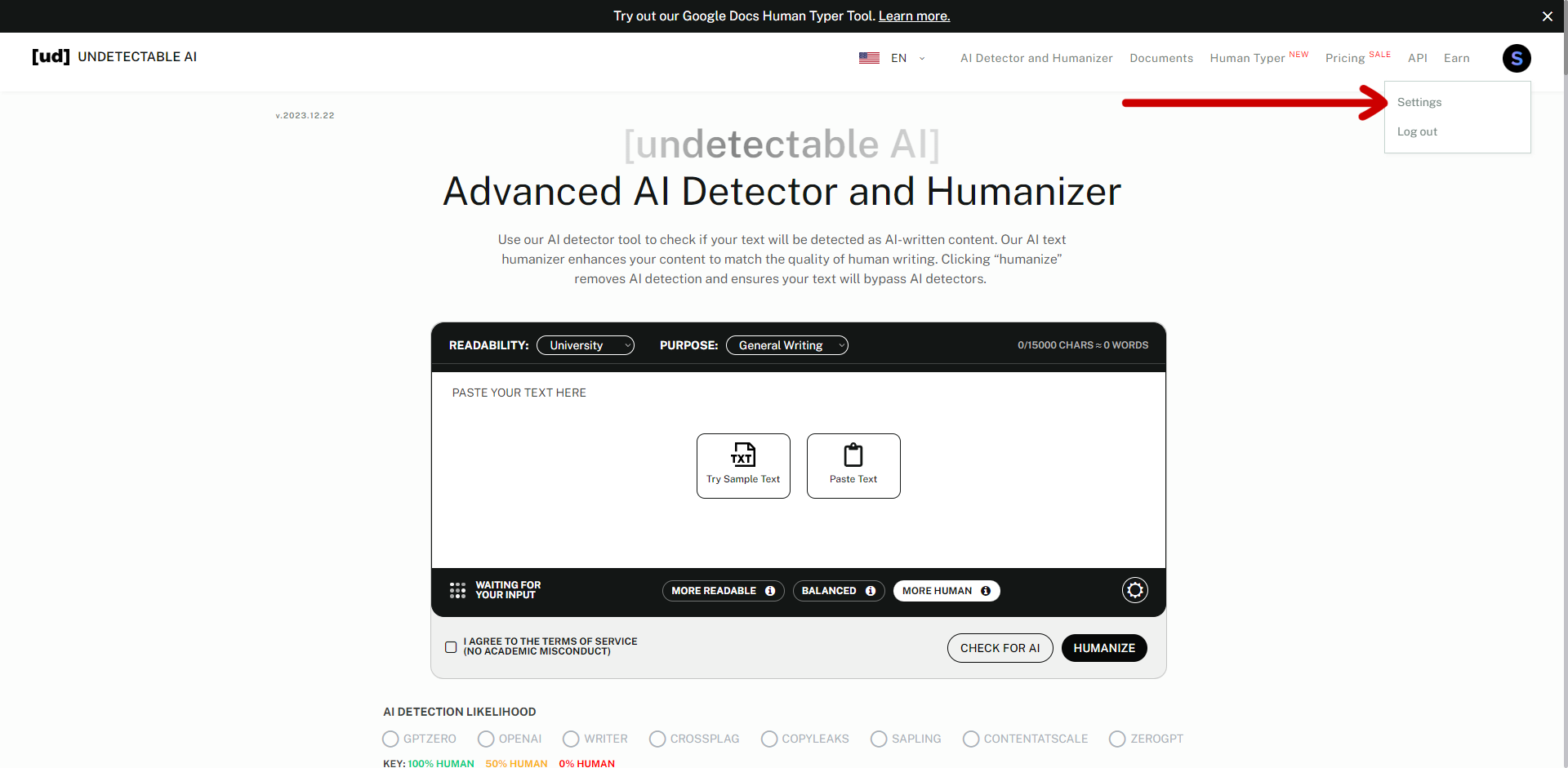Check the Terms of Service agreement box
This screenshot has height=768, width=1568.
(451, 647)
